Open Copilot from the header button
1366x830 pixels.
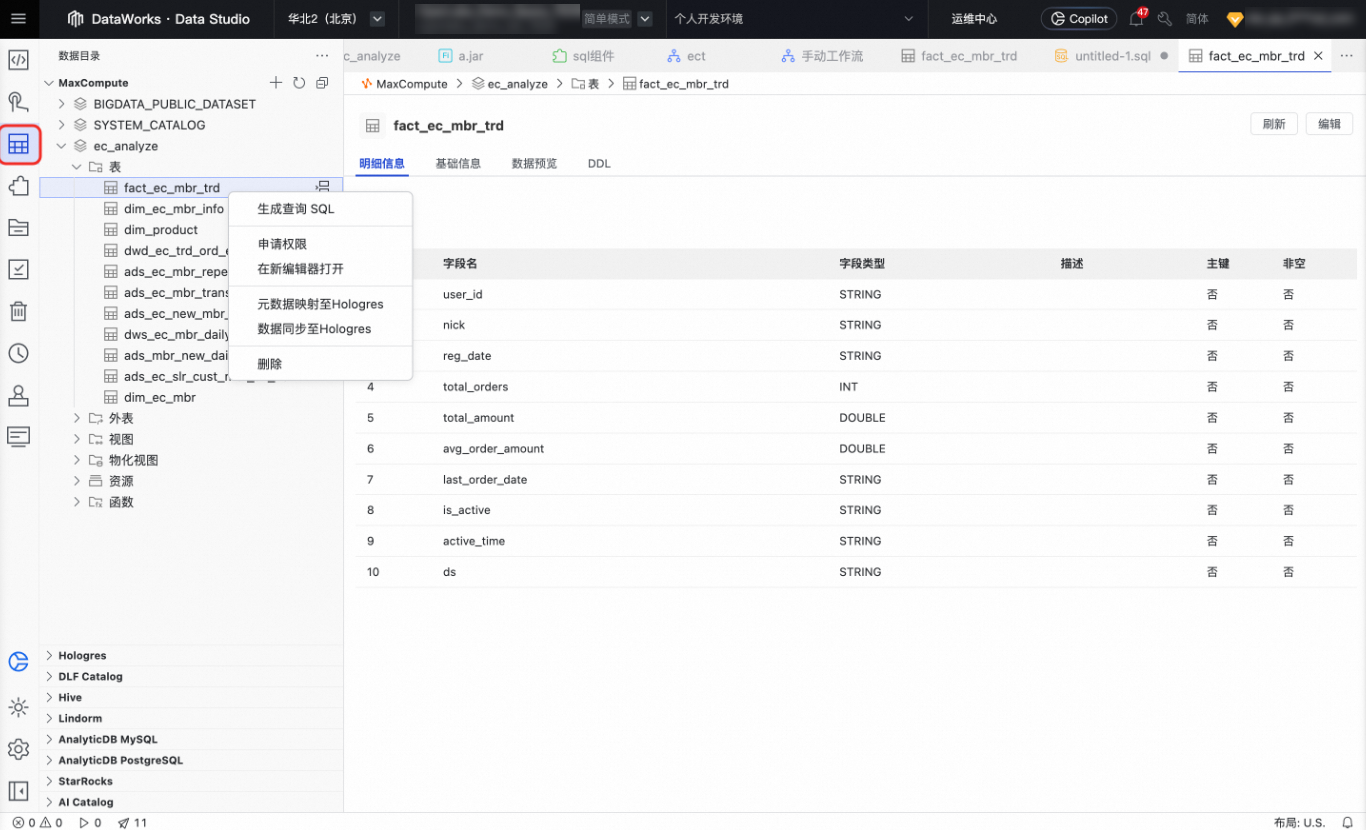(x=1079, y=19)
